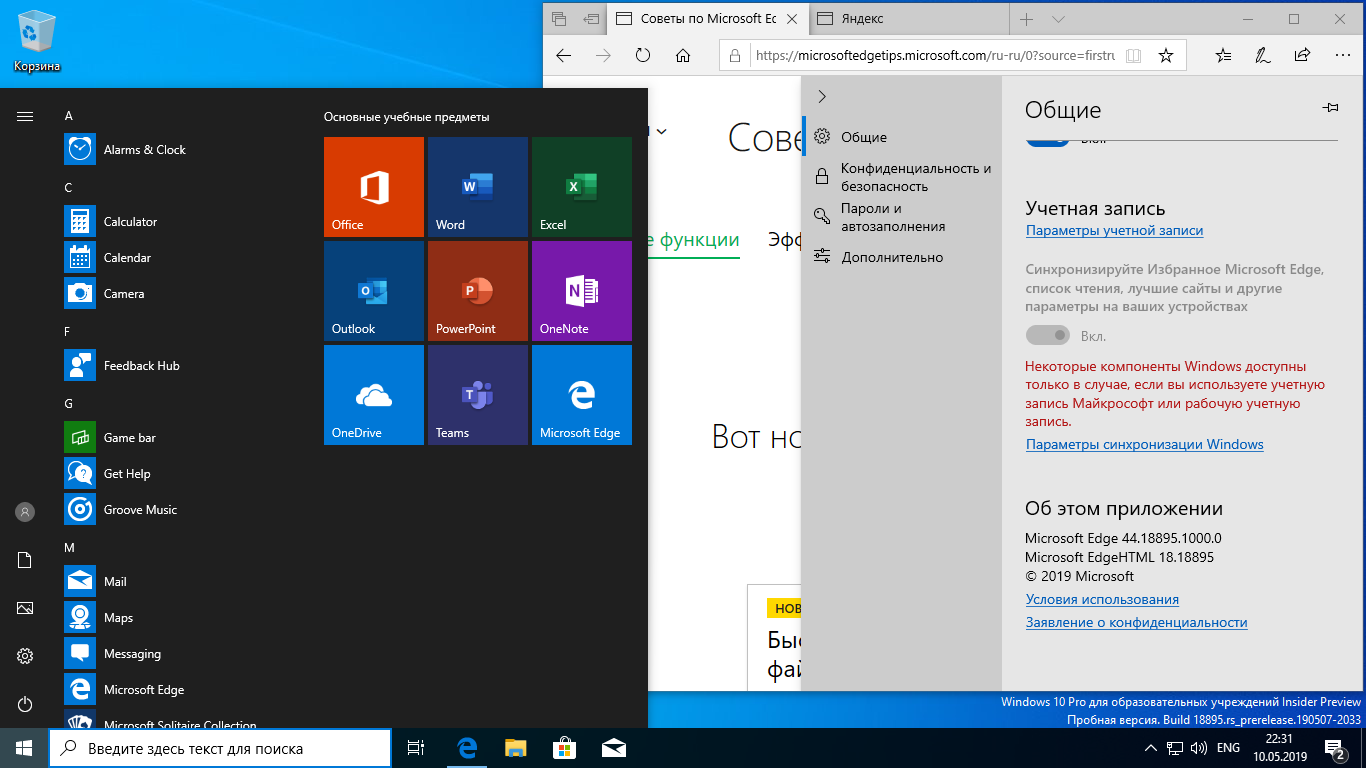Open the Дополнительно settings section
Screen dimensions: 1366x768
click(x=902, y=257)
